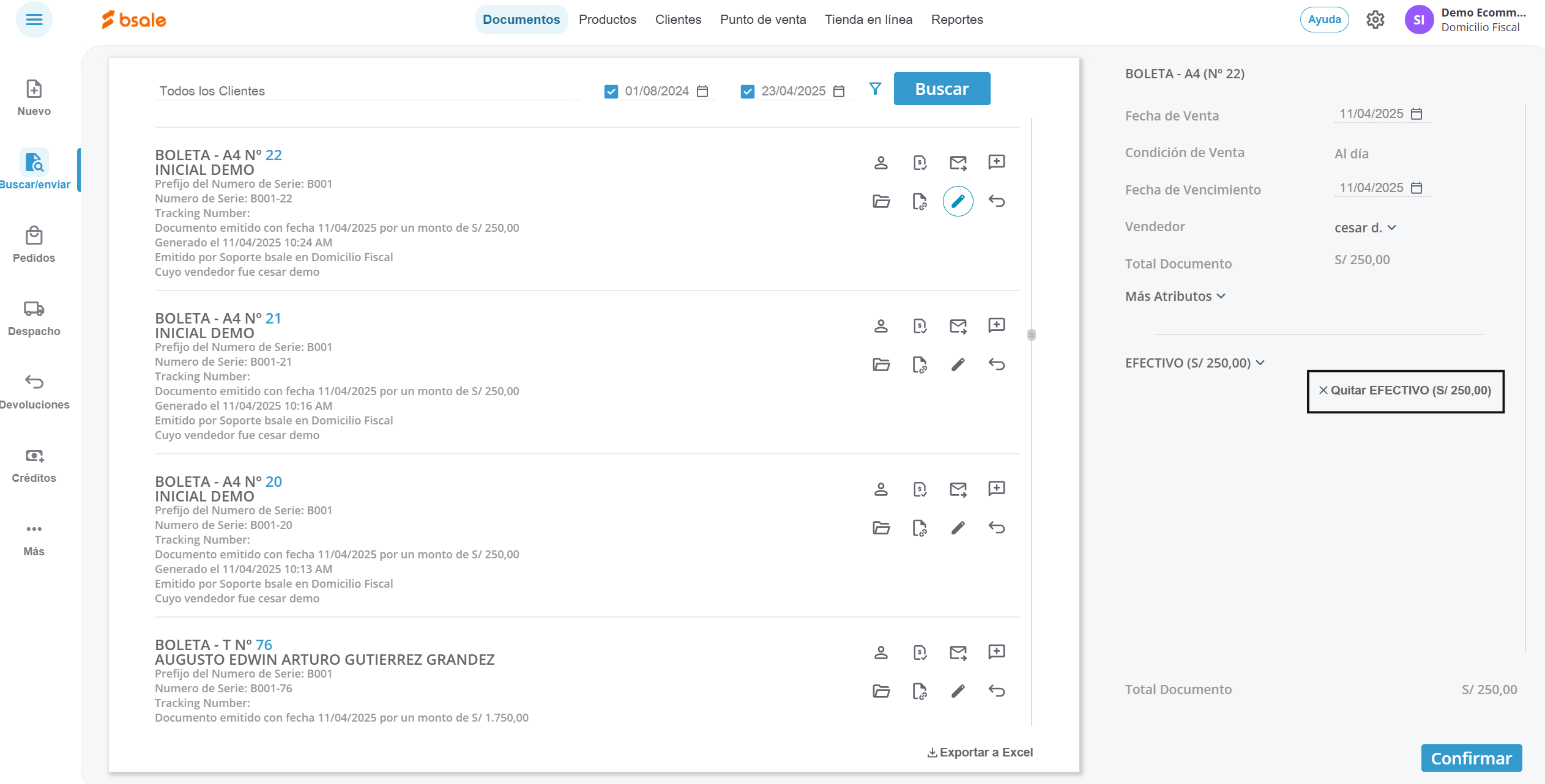Expand the EFECTIVO (S/ 250,00) payment dropdown
This screenshot has width=1545, height=784.
1194,363
